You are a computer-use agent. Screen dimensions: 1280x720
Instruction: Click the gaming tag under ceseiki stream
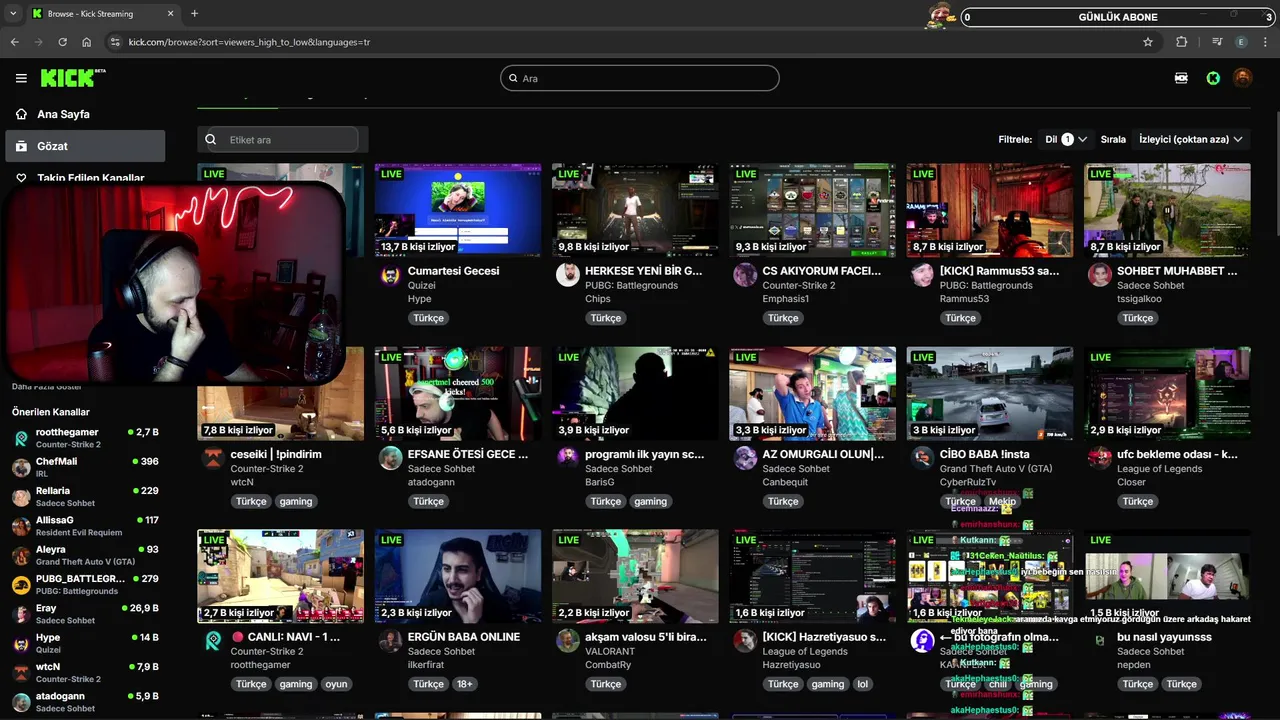(x=296, y=501)
